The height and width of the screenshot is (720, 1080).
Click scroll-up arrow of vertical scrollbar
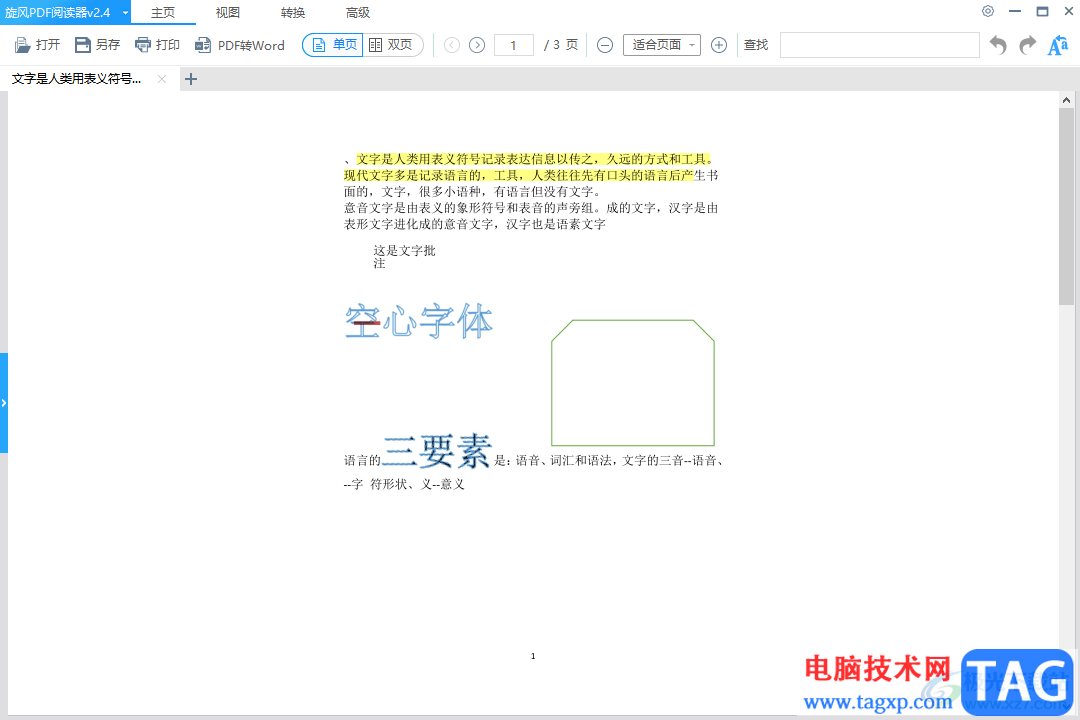pyautogui.click(x=1066, y=100)
